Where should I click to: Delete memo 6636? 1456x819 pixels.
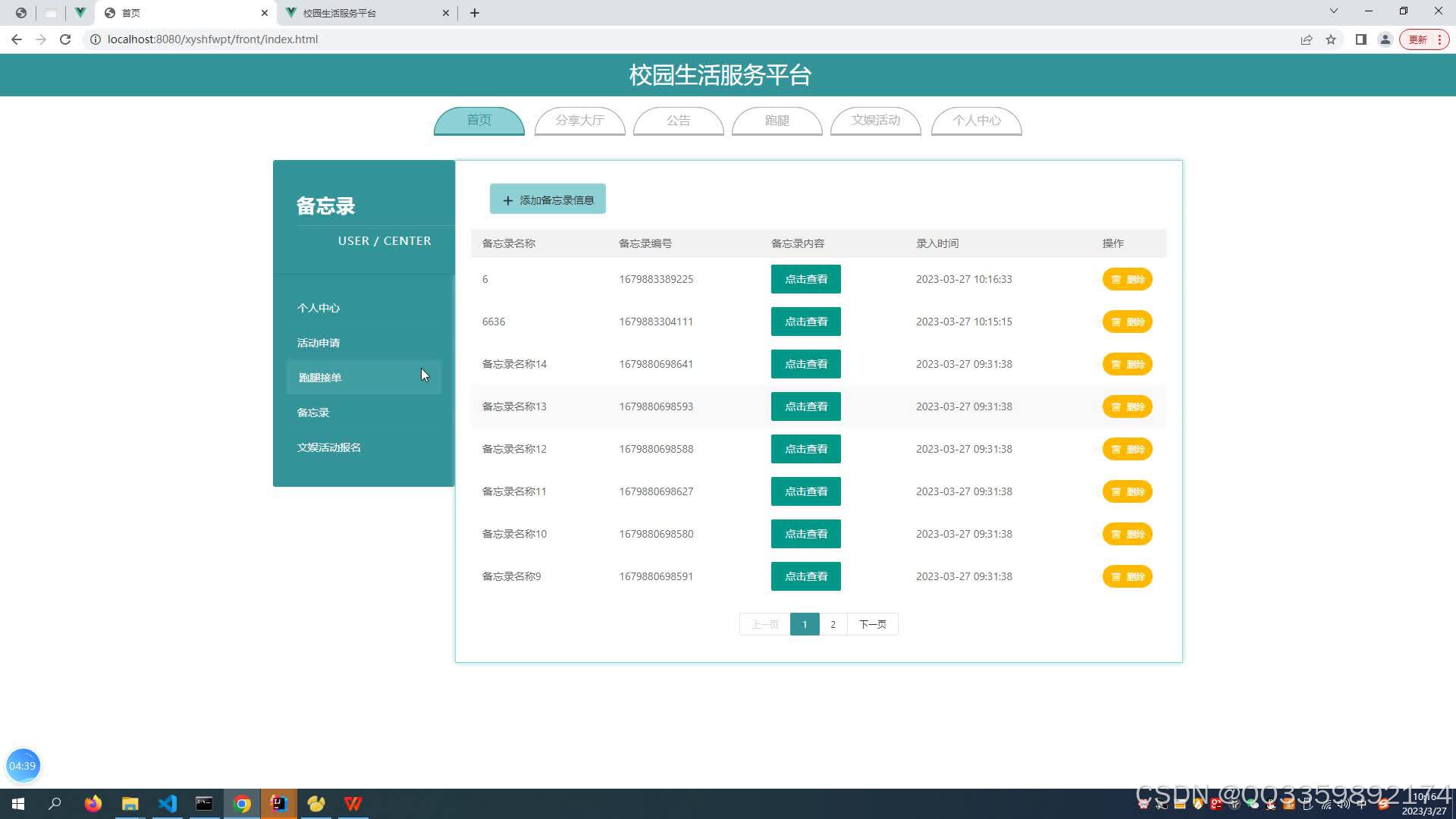(1128, 322)
